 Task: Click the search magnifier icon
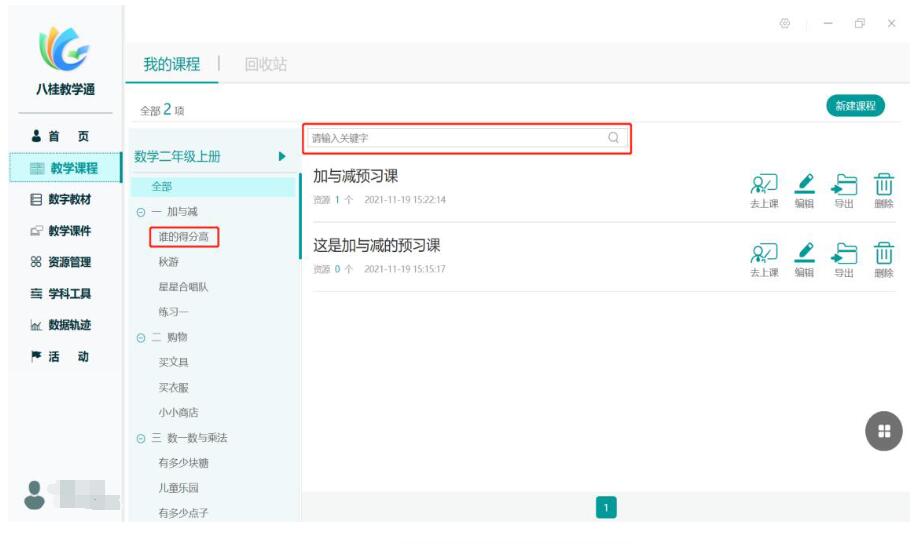click(x=613, y=138)
